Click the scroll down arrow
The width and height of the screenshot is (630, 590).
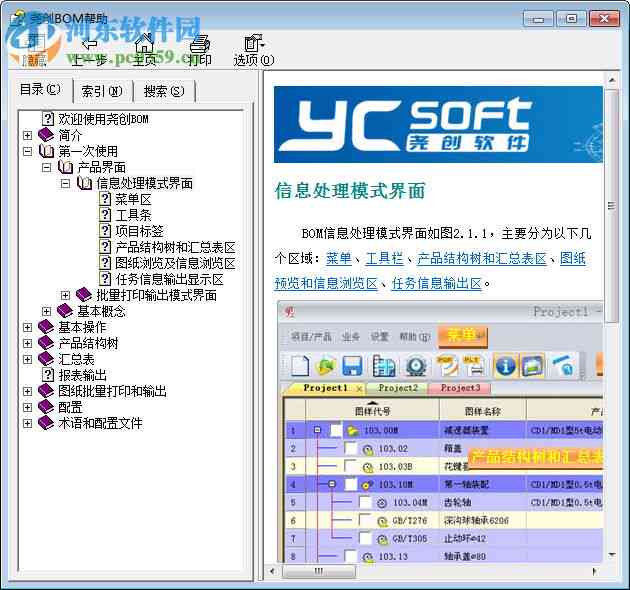click(x=612, y=555)
